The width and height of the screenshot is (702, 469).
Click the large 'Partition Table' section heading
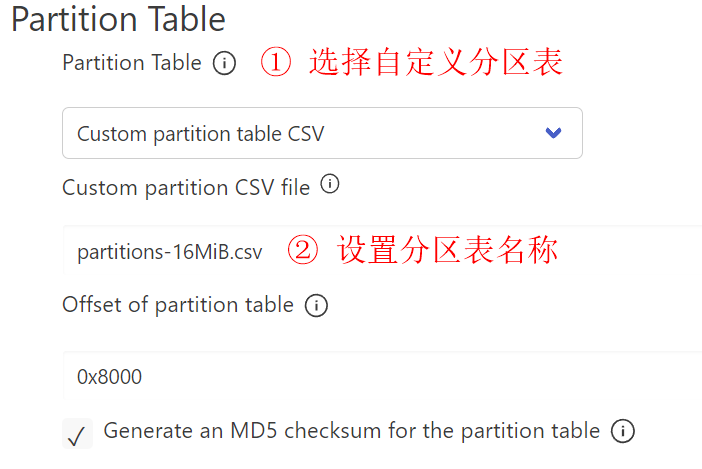pos(118,19)
